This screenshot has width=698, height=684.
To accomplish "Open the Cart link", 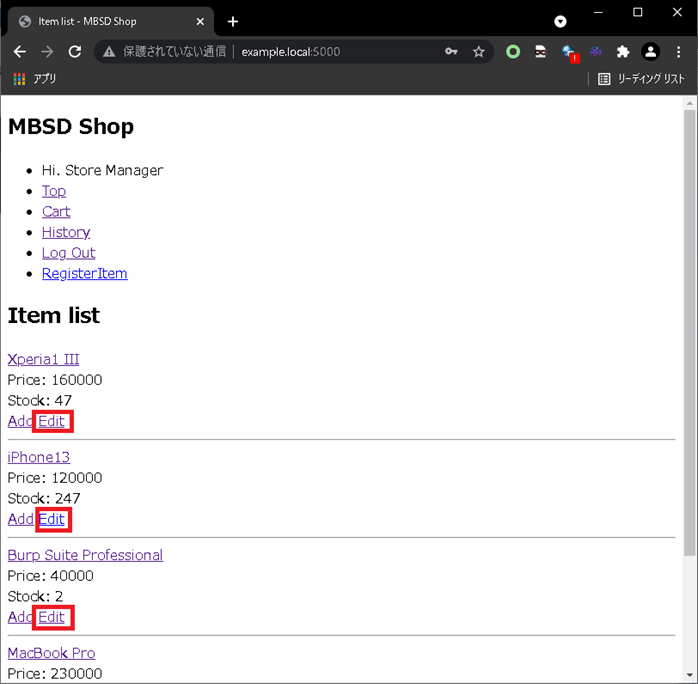I will pos(56,211).
